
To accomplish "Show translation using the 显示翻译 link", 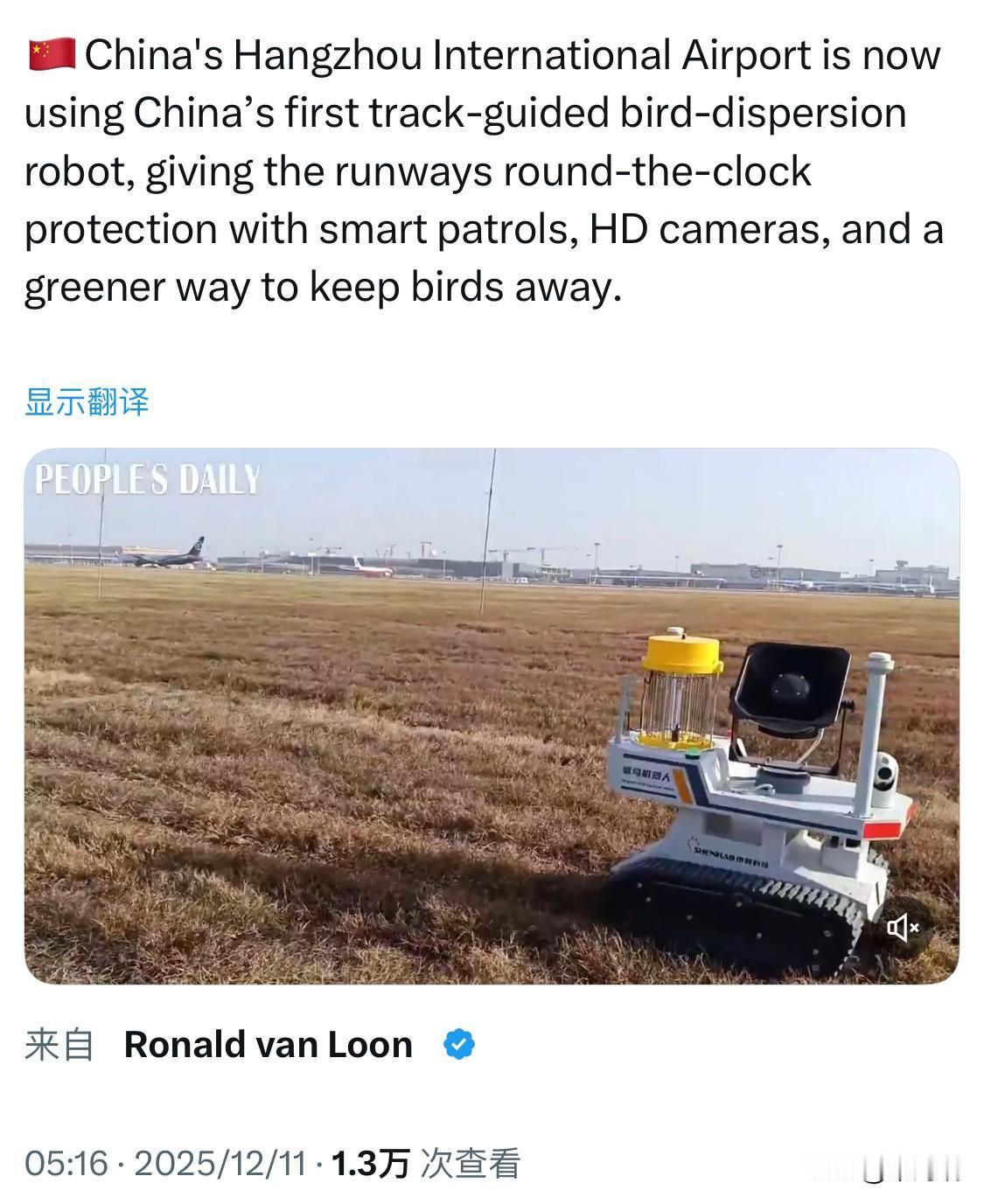I will 87,402.
